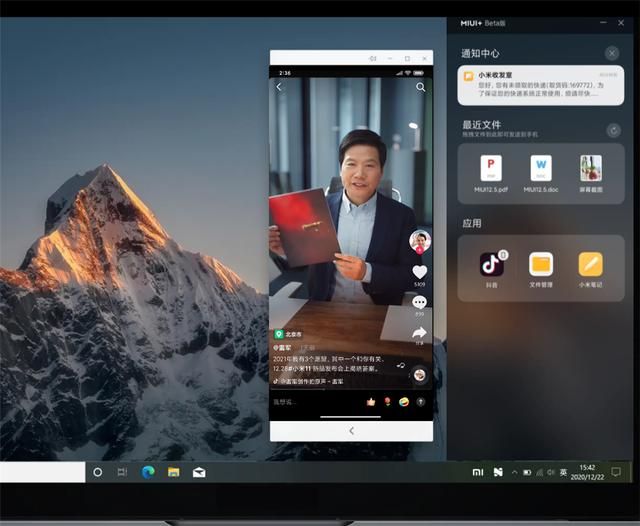Tap the Beijing location tag
This screenshot has width=640, height=526.
(288, 334)
